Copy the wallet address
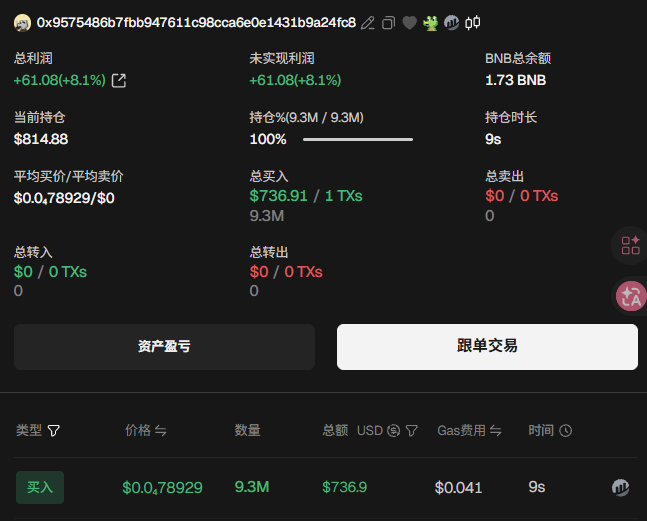Viewport: 647px width, 521px height. tap(388, 23)
